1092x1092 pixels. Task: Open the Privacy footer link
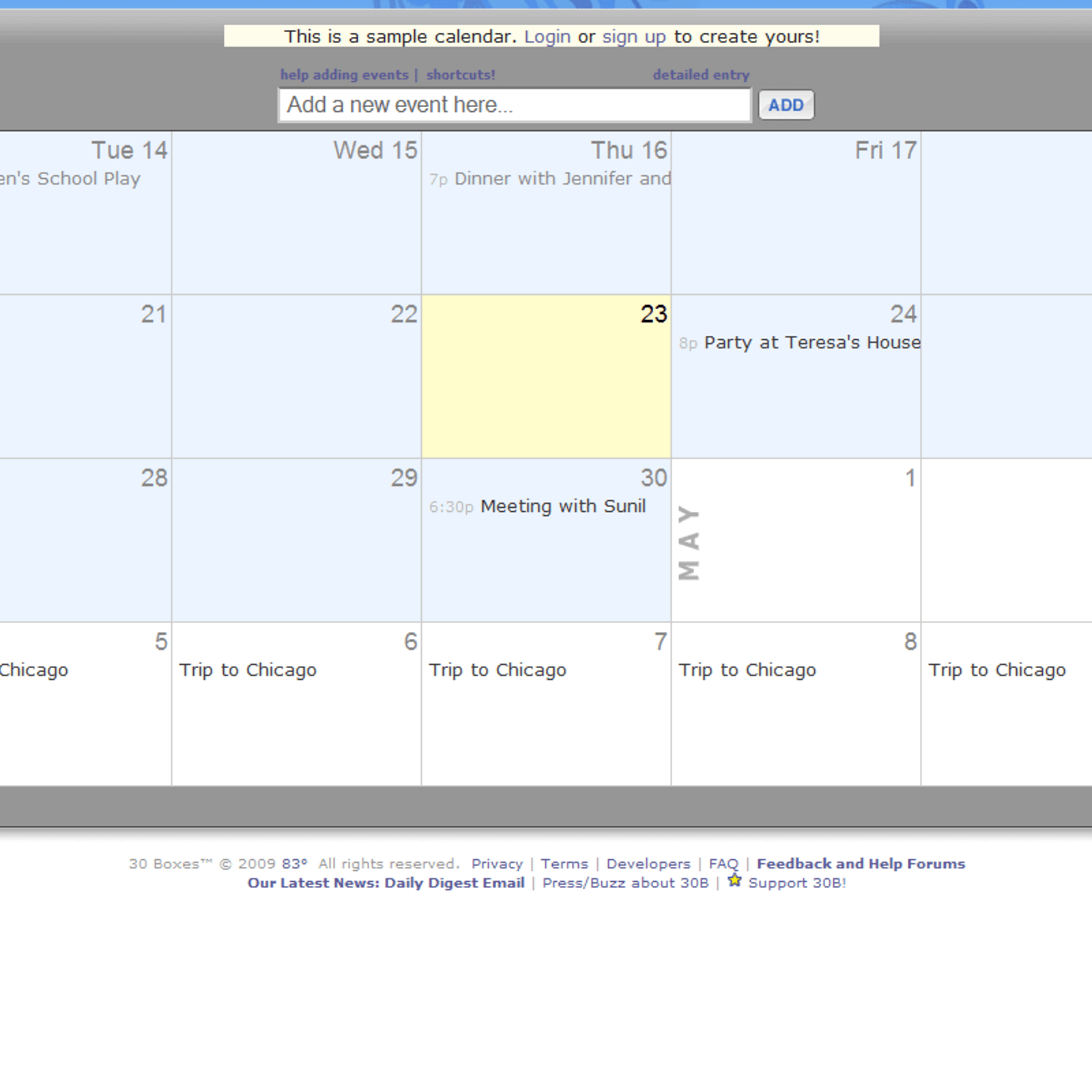tap(497, 864)
